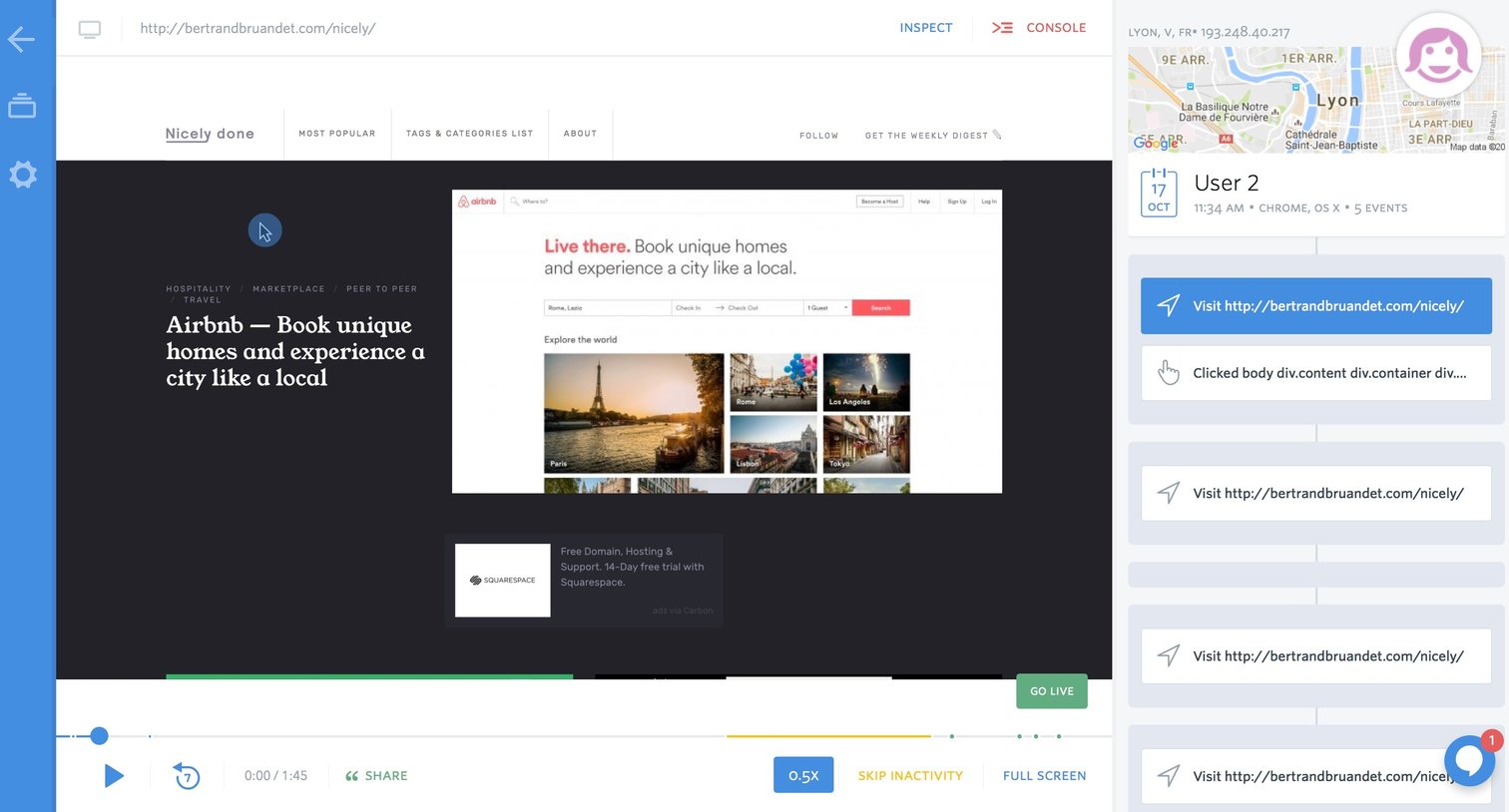Open the Airbnb article title
1509x812 pixels.
(295, 351)
